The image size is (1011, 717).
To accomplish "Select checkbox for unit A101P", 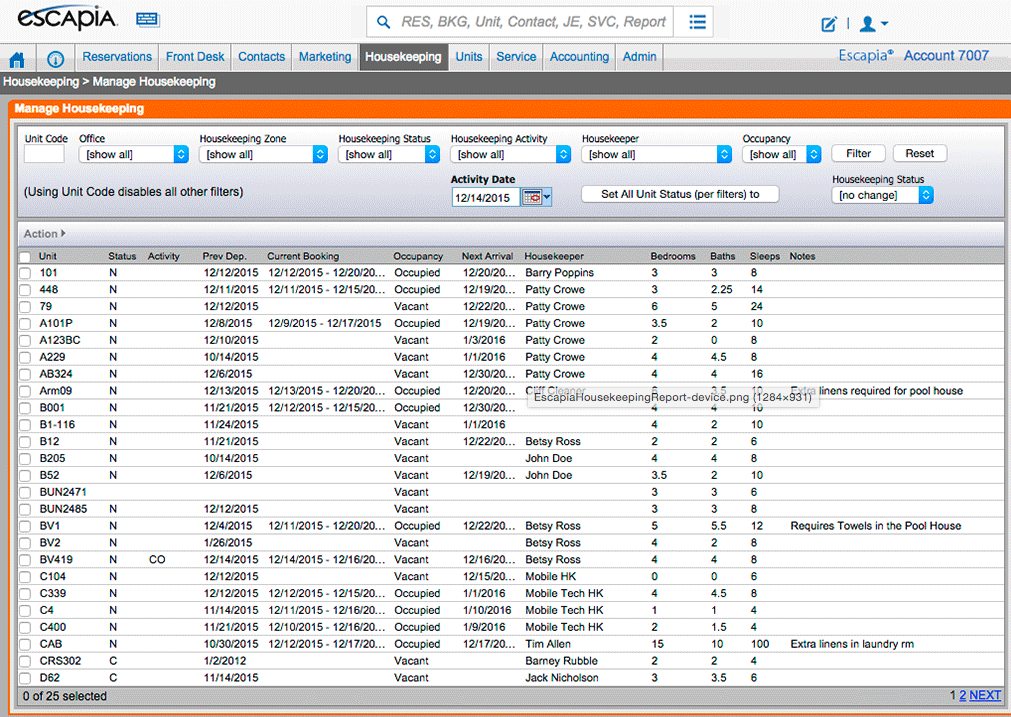I will tap(25, 324).
